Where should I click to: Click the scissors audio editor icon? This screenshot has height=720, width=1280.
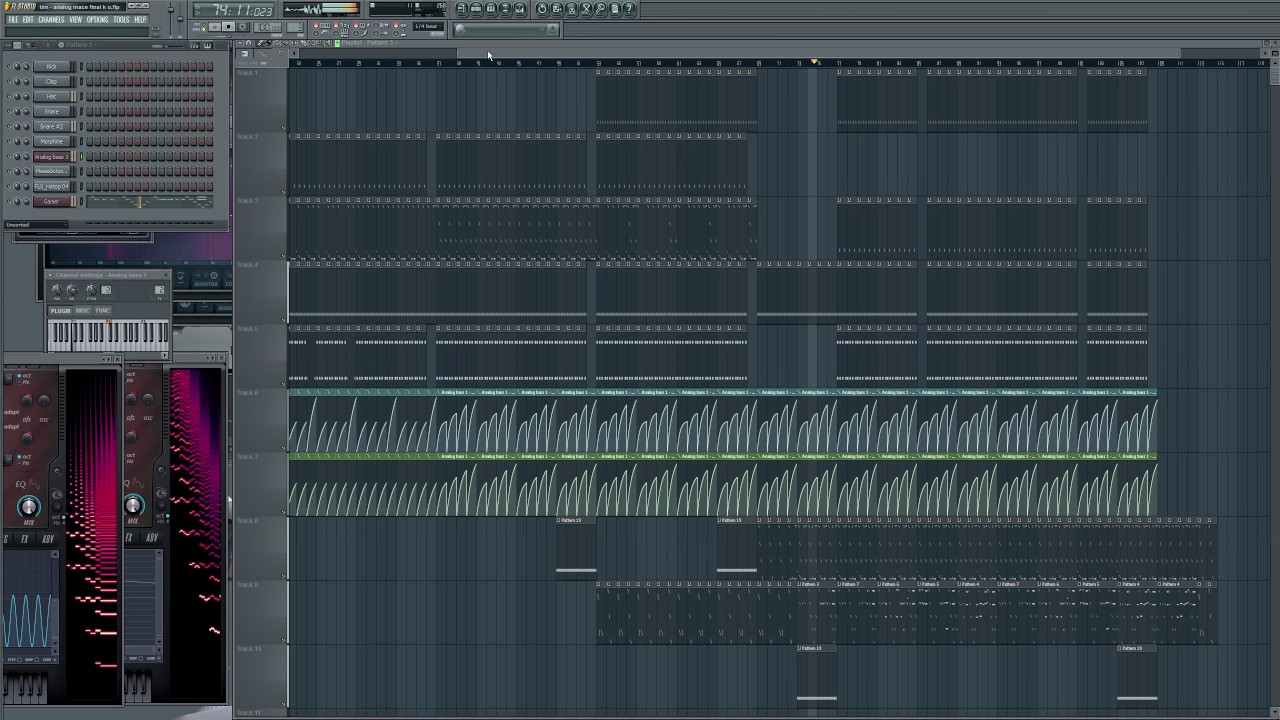(x=585, y=9)
